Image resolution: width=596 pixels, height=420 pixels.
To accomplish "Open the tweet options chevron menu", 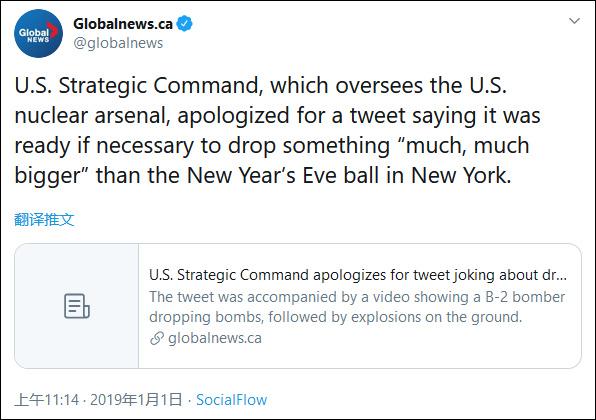I will 574,21.
